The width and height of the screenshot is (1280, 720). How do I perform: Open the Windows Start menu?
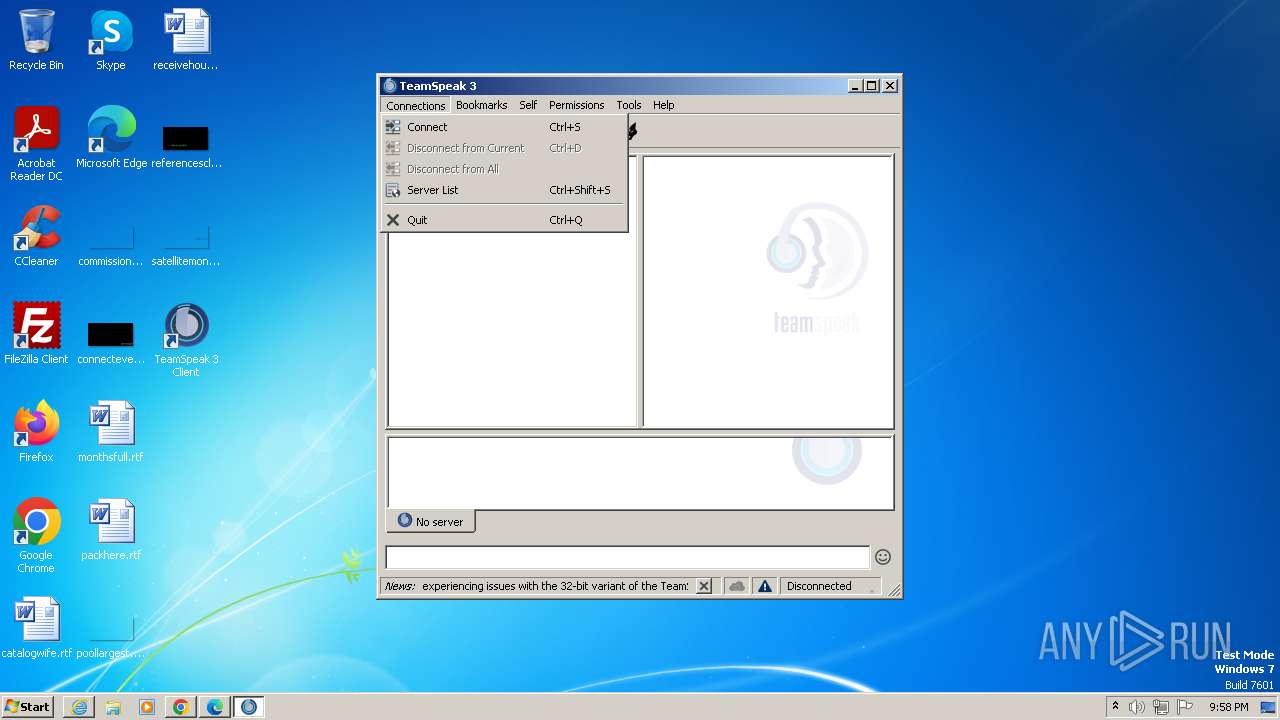27,706
